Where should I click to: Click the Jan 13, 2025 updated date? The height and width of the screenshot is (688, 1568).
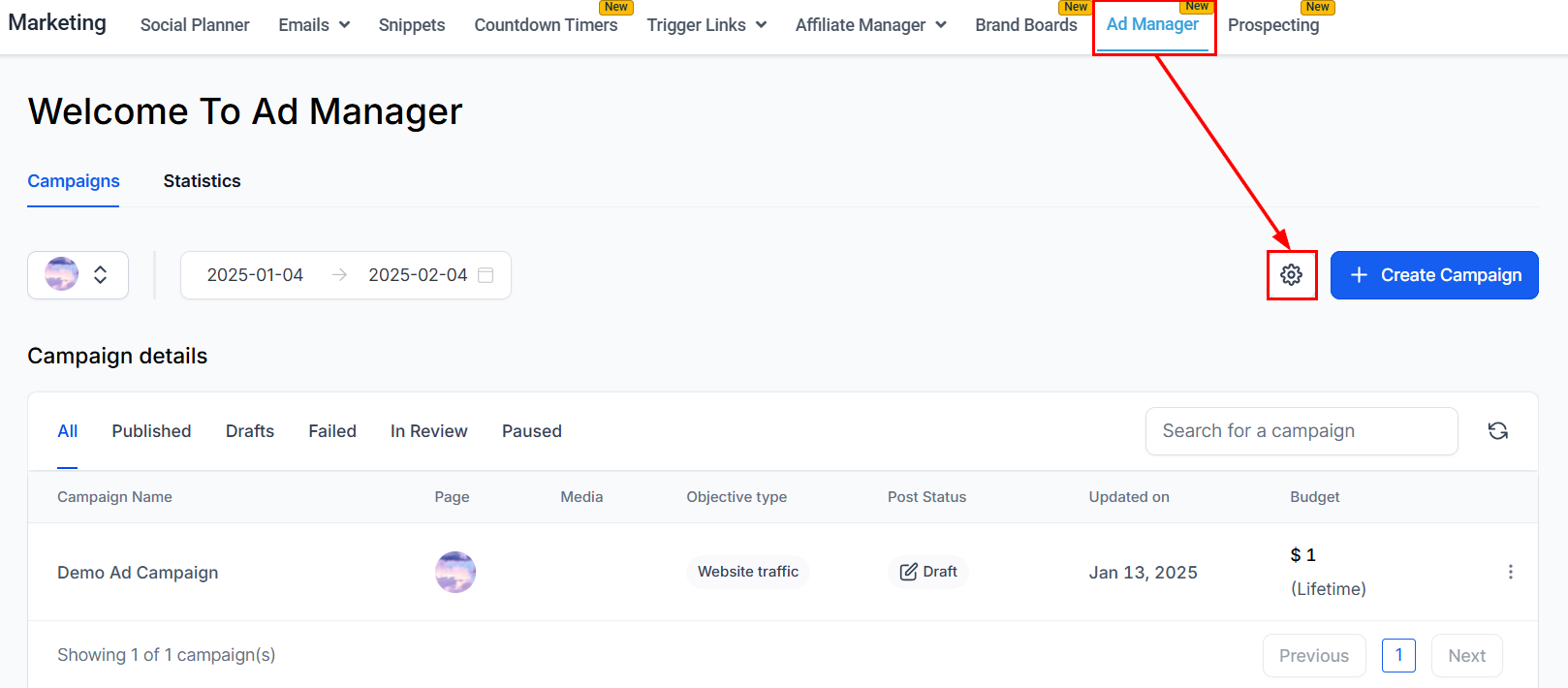click(1144, 573)
